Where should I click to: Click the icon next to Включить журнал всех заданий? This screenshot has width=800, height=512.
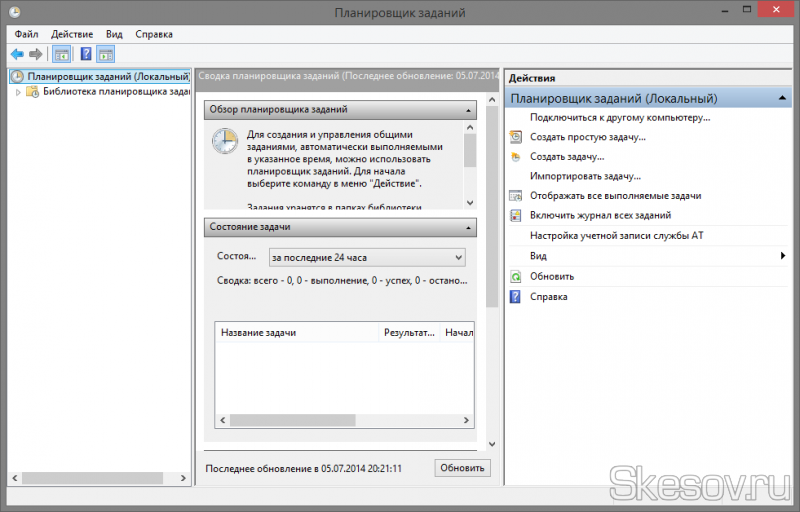[516, 215]
